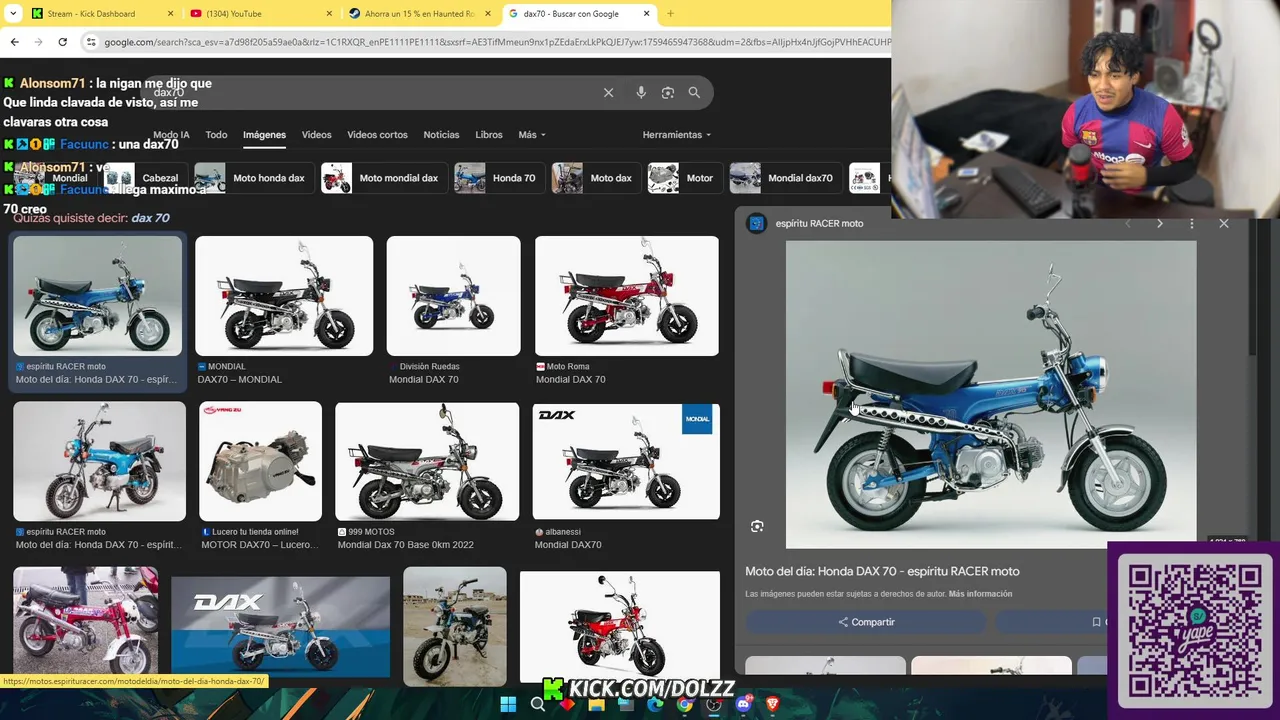This screenshot has height=720, width=1280.
Task: Open Más información copyright link
Action: [x=980, y=594]
